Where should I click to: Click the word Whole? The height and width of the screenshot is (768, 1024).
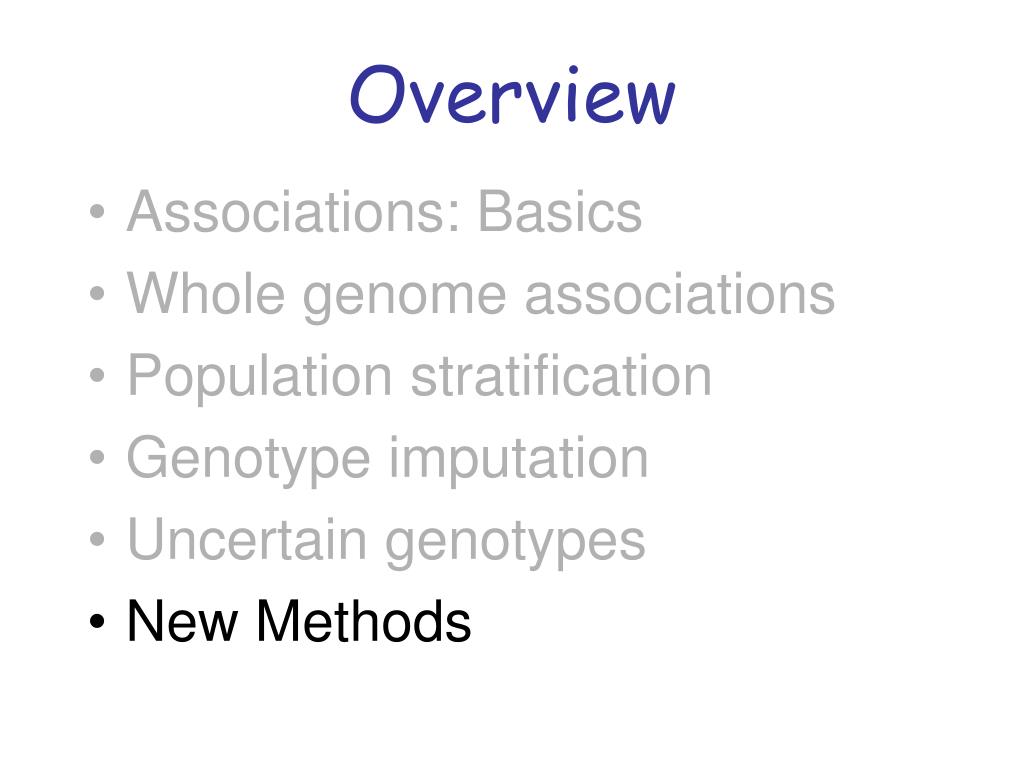206,293
